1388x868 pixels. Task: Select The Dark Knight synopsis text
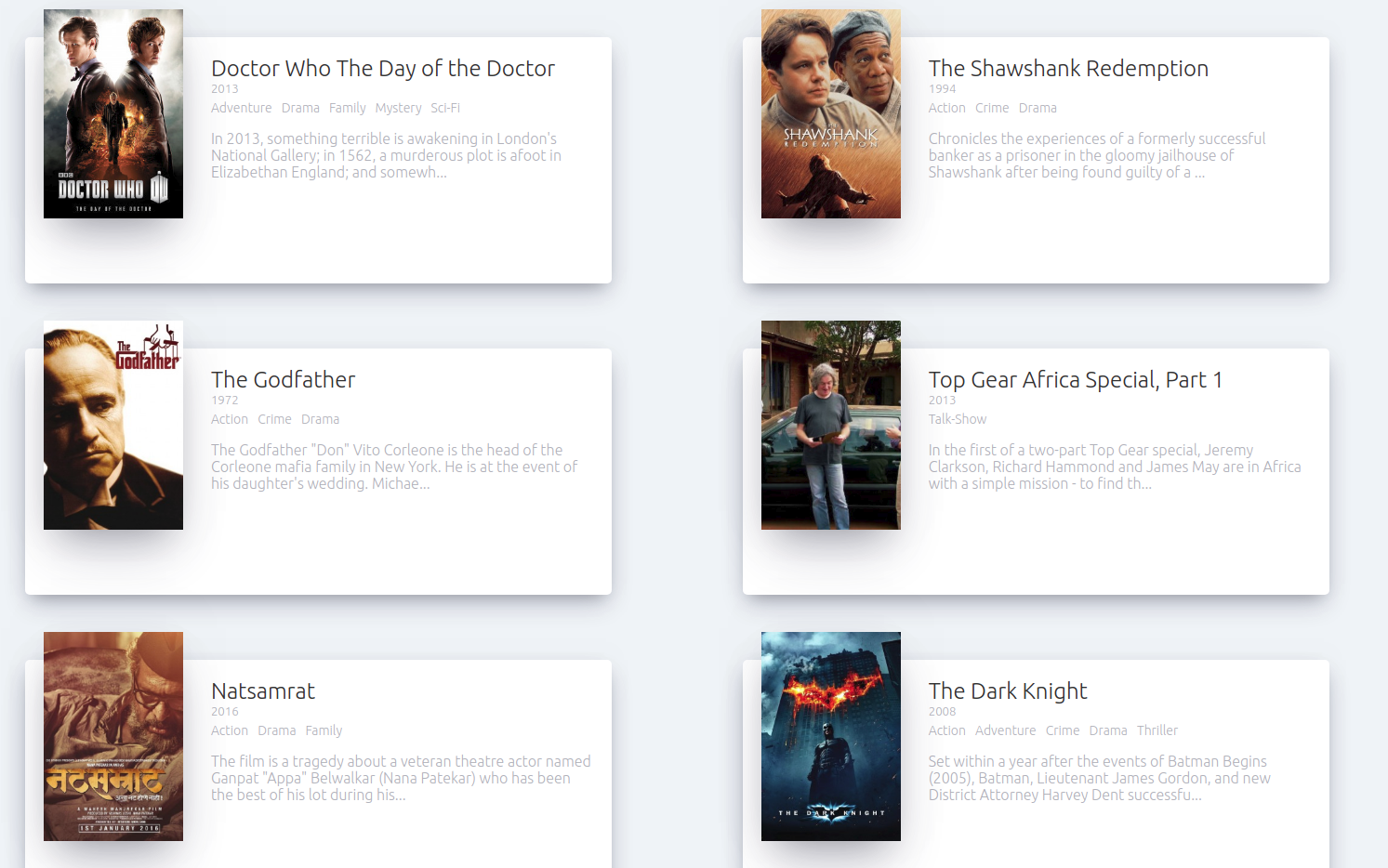pyautogui.click(x=1099, y=778)
